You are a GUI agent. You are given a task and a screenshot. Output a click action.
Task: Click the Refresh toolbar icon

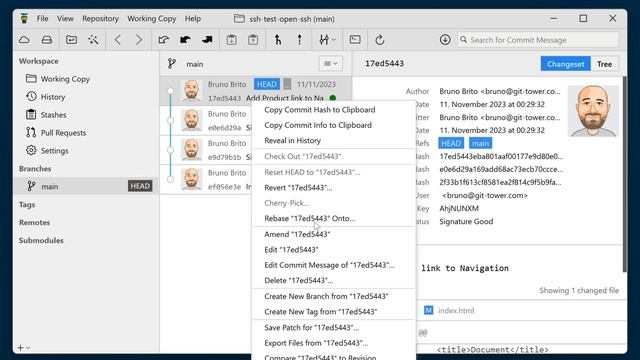pyautogui.click(x=380, y=40)
